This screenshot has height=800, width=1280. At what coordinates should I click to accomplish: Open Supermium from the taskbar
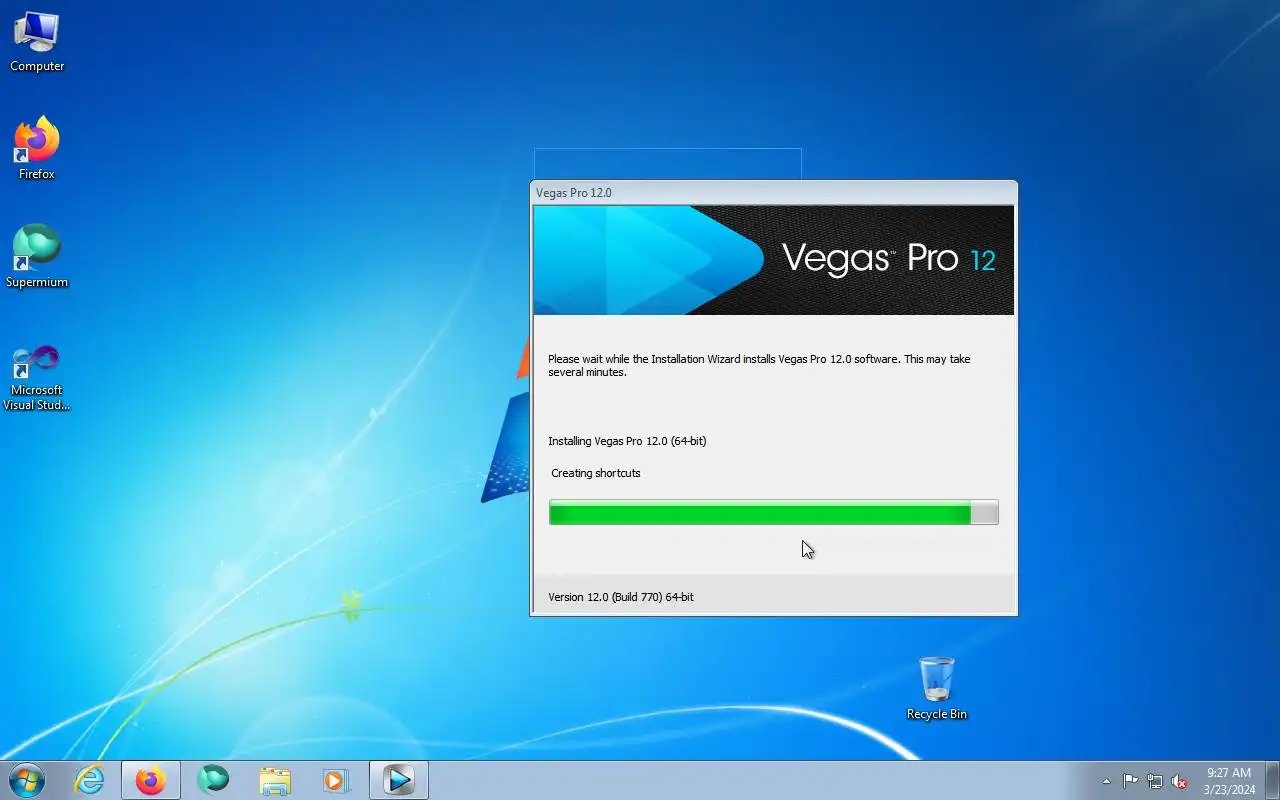[213, 780]
